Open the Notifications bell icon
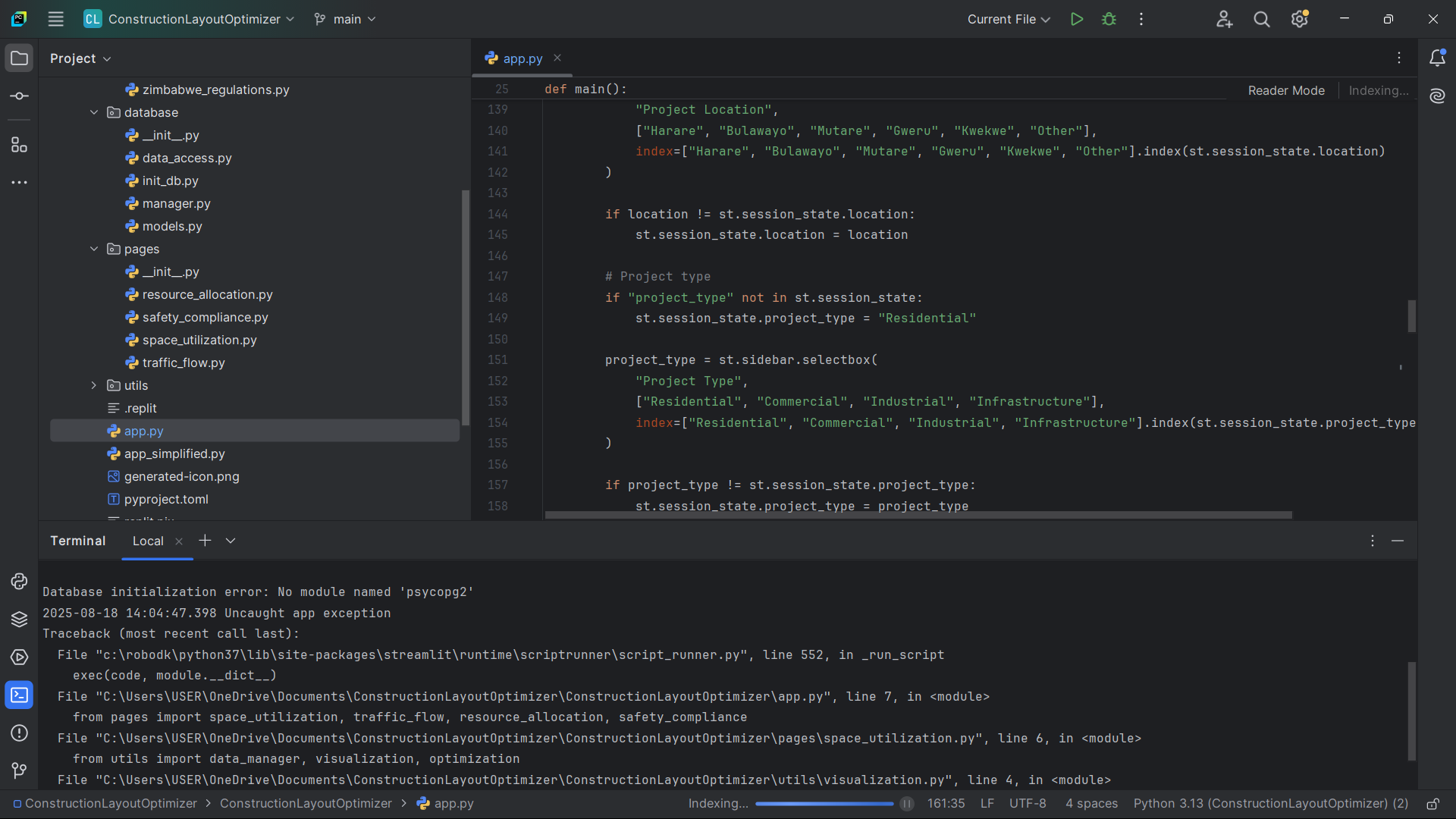The height and width of the screenshot is (819, 1456). click(1437, 58)
